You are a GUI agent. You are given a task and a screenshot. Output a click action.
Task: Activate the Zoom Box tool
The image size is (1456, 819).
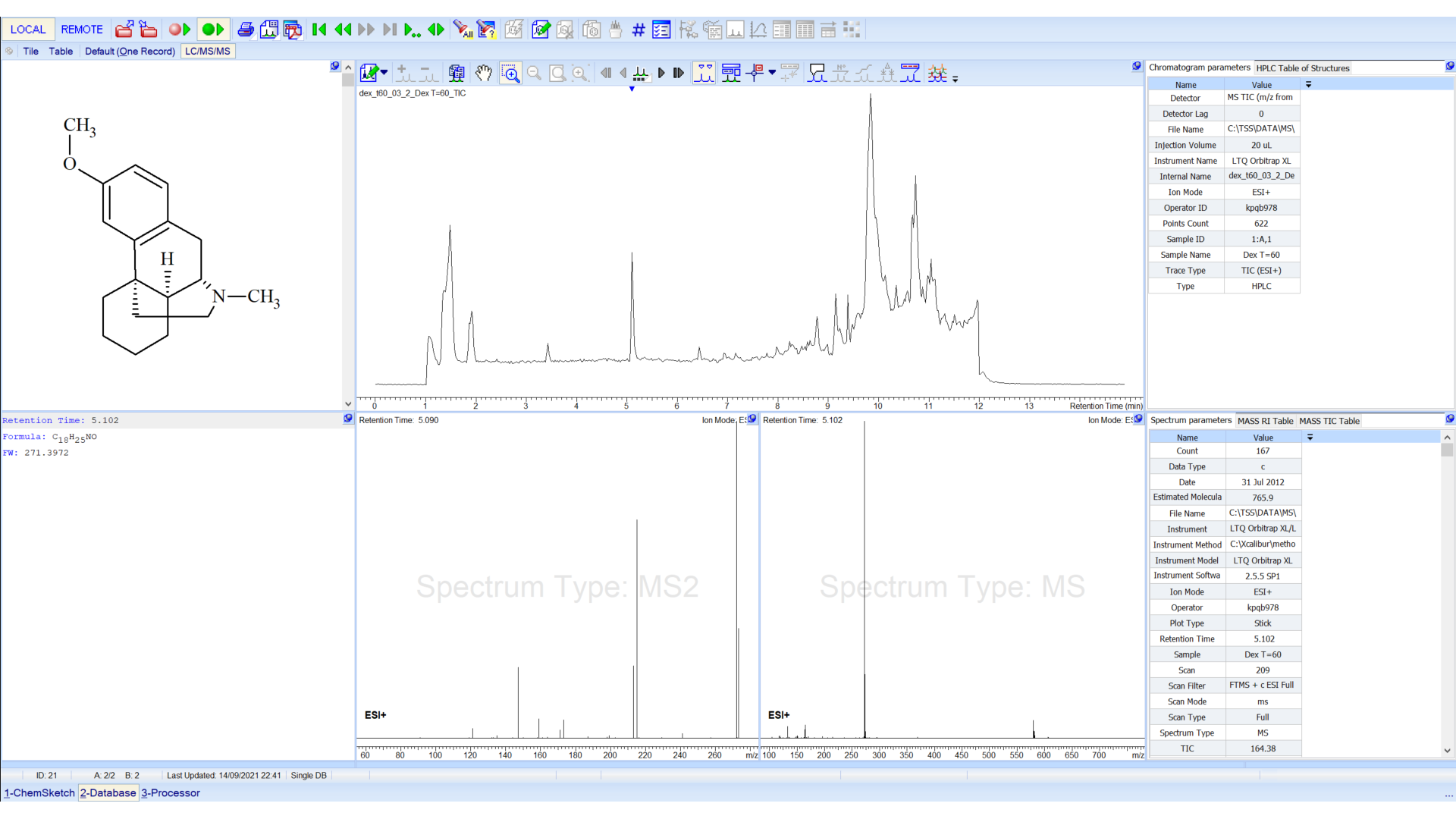click(510, 73)
